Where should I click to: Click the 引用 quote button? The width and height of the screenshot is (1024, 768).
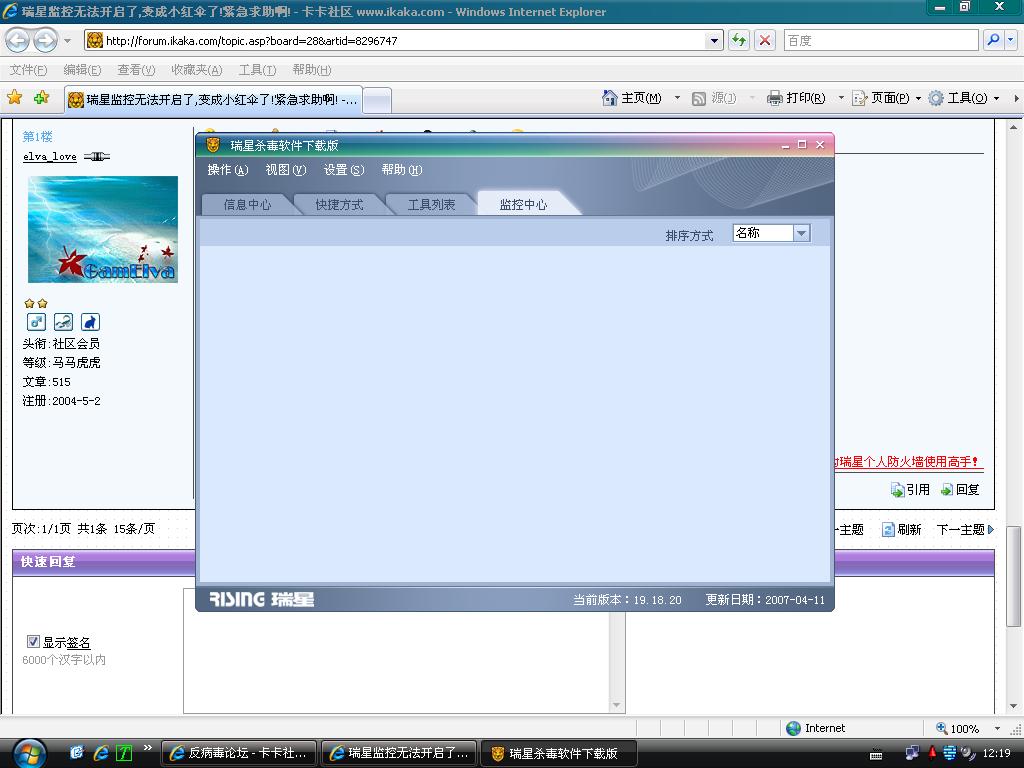coord(910,489)
